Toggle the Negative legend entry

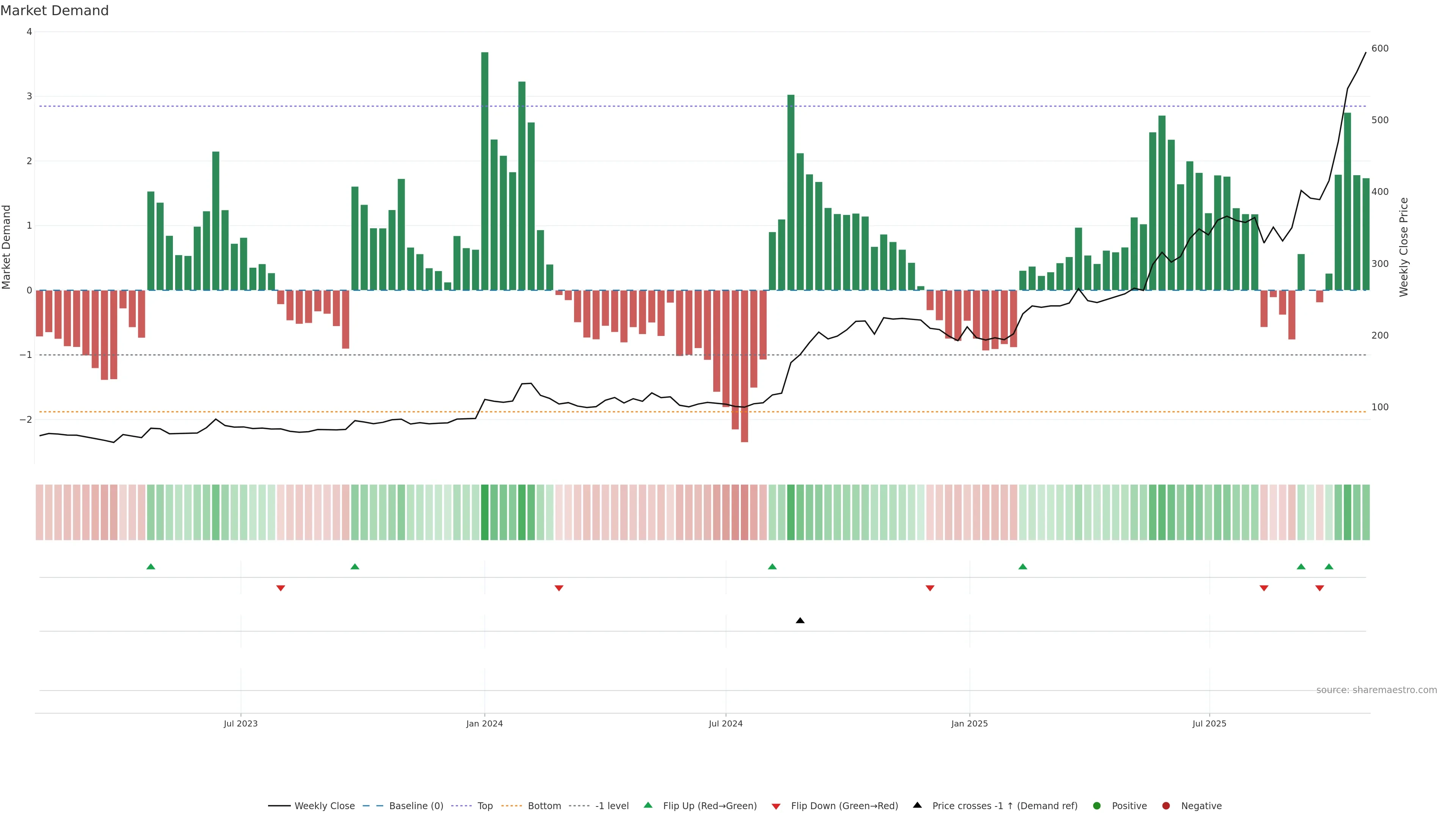(x=1200, y=805)
